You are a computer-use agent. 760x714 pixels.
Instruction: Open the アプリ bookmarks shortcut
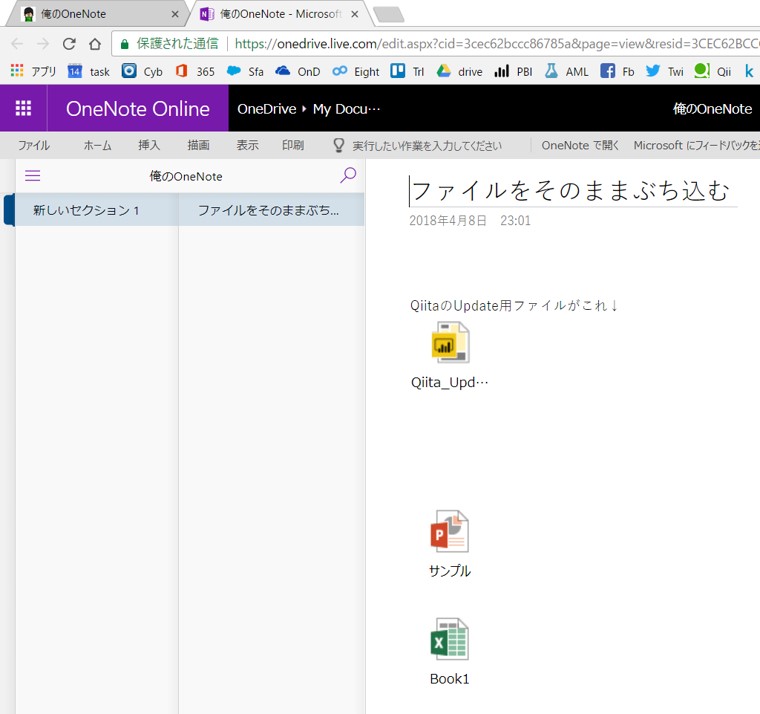point(33,71)
